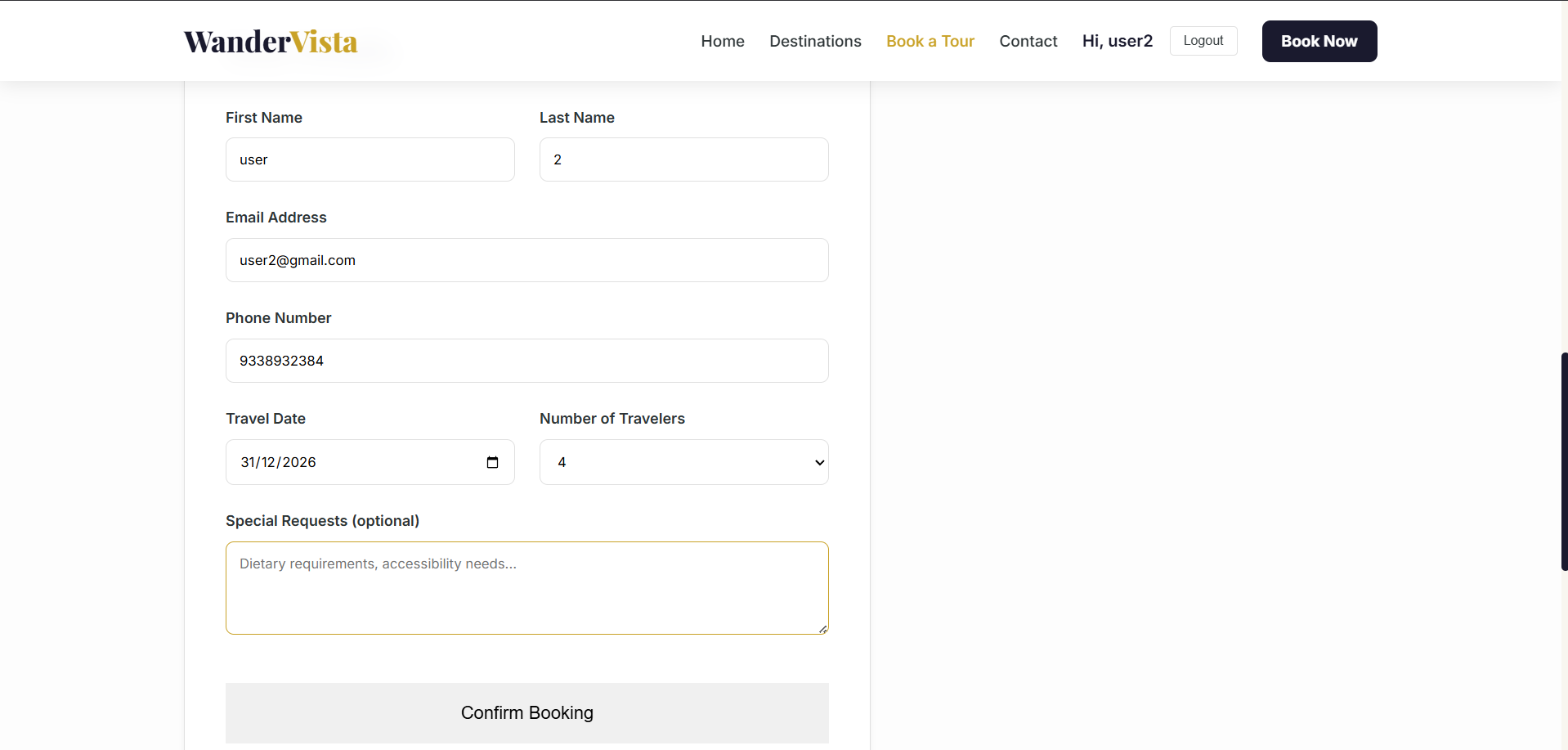Expand the Number of Travelers dropdown
The height and width of the screenshot is (750, 1568).
(684, 462)
